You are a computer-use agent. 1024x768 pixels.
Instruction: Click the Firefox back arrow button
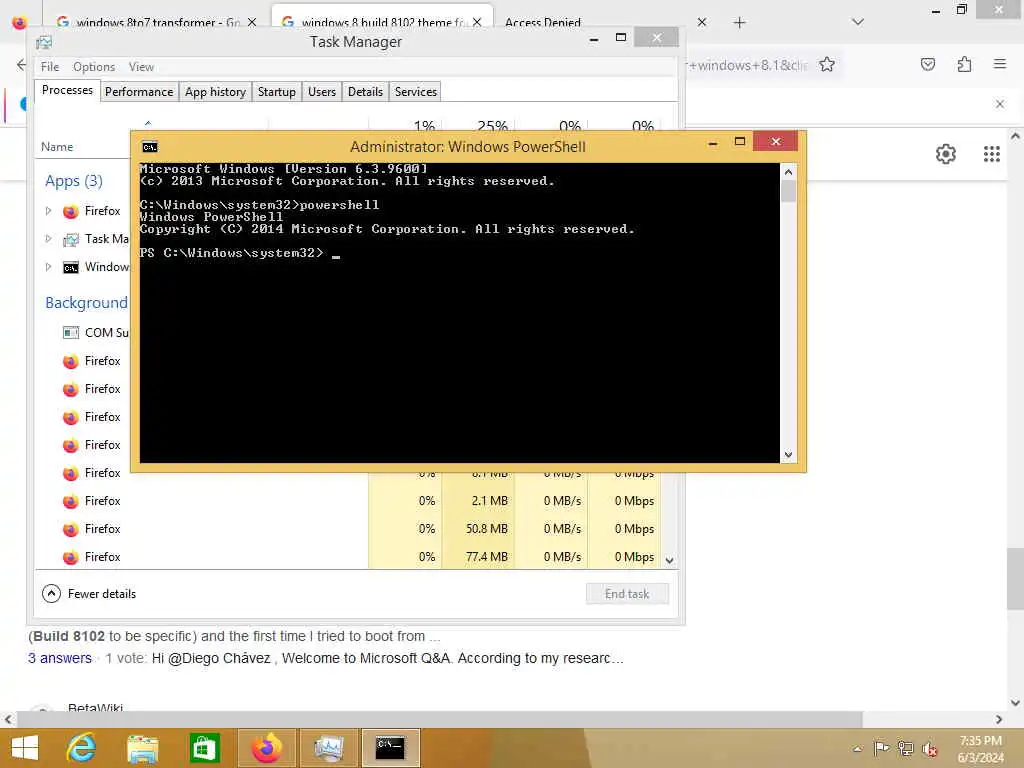coord(20,65)
